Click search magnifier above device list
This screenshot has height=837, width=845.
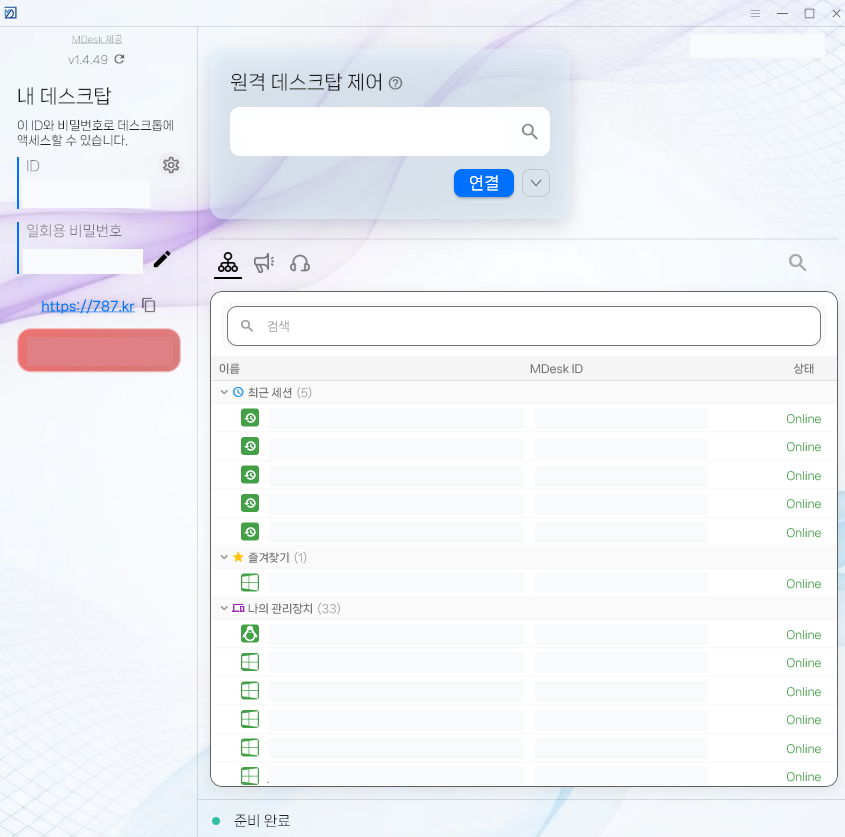pos(797,262)
